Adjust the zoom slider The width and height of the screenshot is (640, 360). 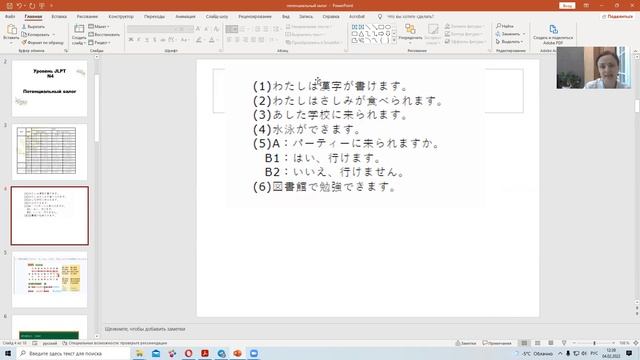594,343
